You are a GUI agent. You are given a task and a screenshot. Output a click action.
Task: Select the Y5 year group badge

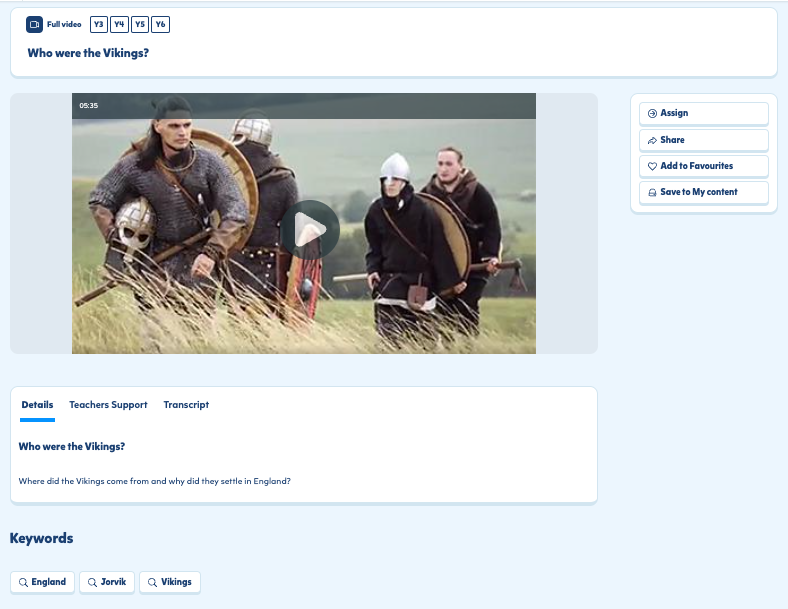click(140, 25)
